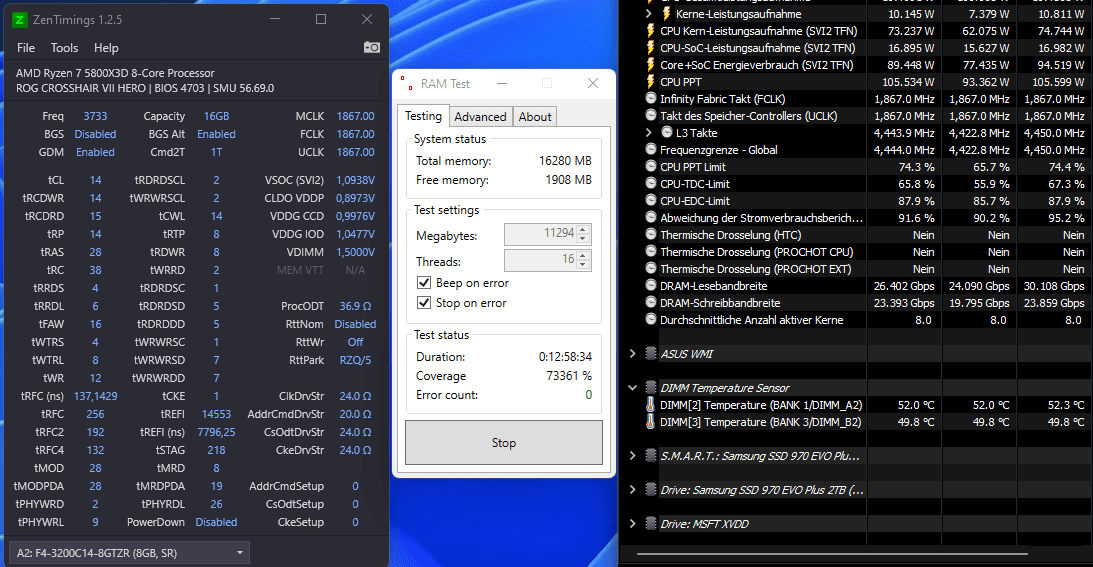Viewport: 1093px width, 567px height.
Task: Click DIMM Temperature Sensor chip icon
Action: (650, 388)
